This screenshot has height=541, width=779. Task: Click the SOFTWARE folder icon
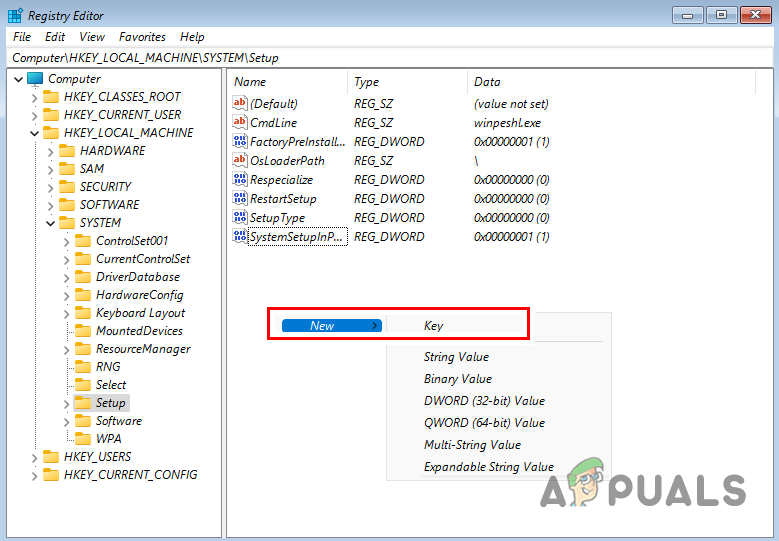point(67,205)
